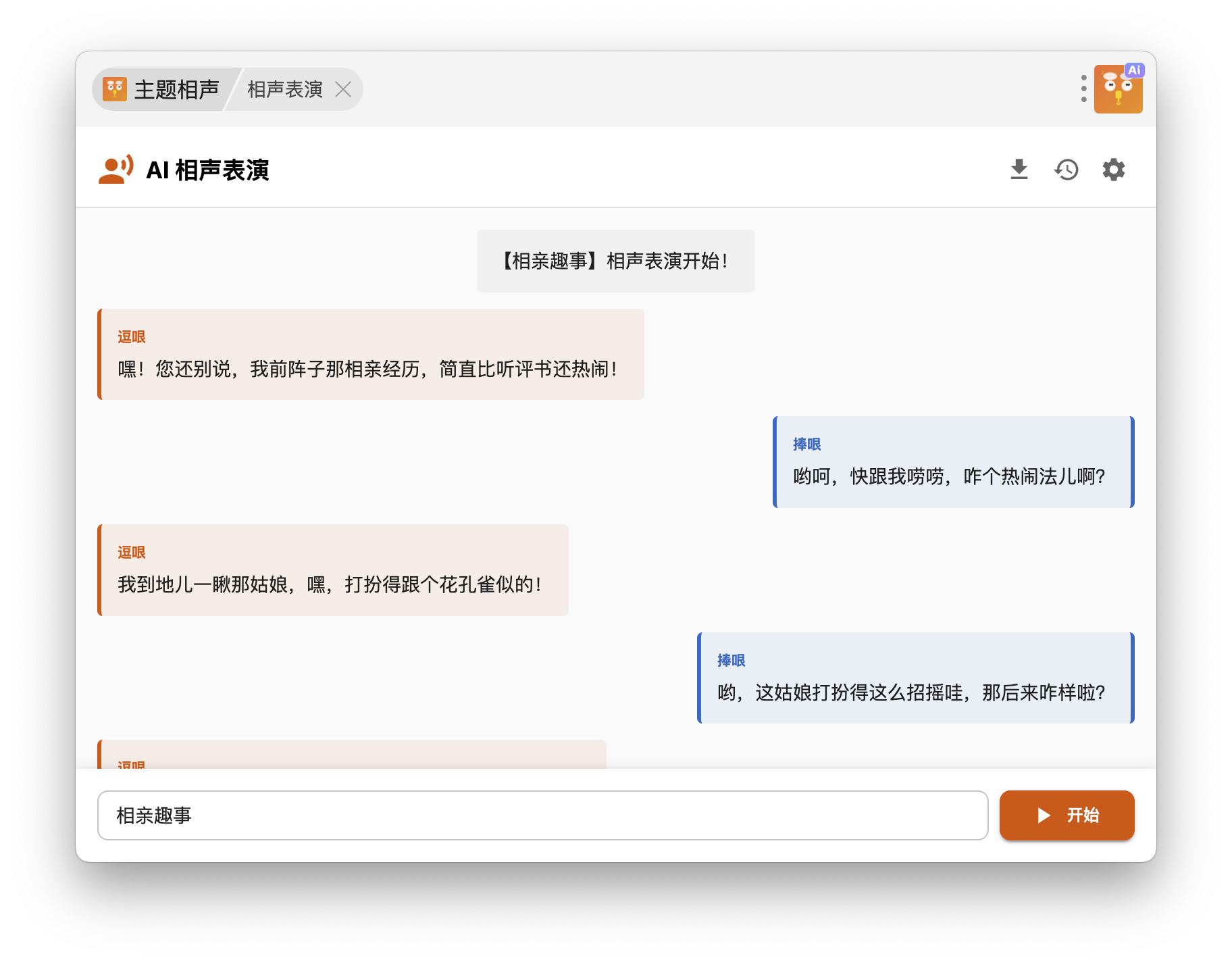Click the partially visible bottom message bubble
The image size is (1232, 962).
pos(351,755)
